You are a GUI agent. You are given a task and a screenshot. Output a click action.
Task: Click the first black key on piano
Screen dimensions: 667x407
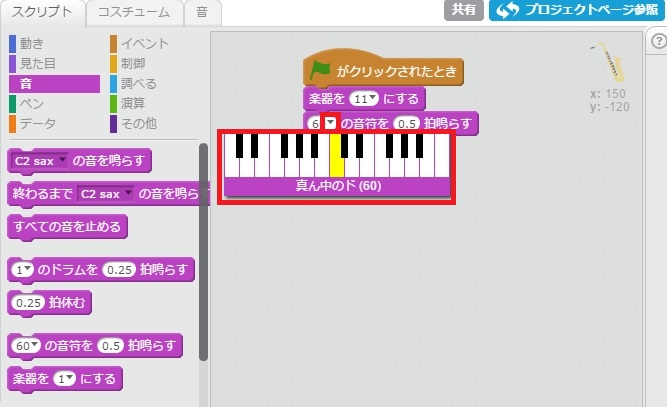pyautogui.click(x=239, y=146)
